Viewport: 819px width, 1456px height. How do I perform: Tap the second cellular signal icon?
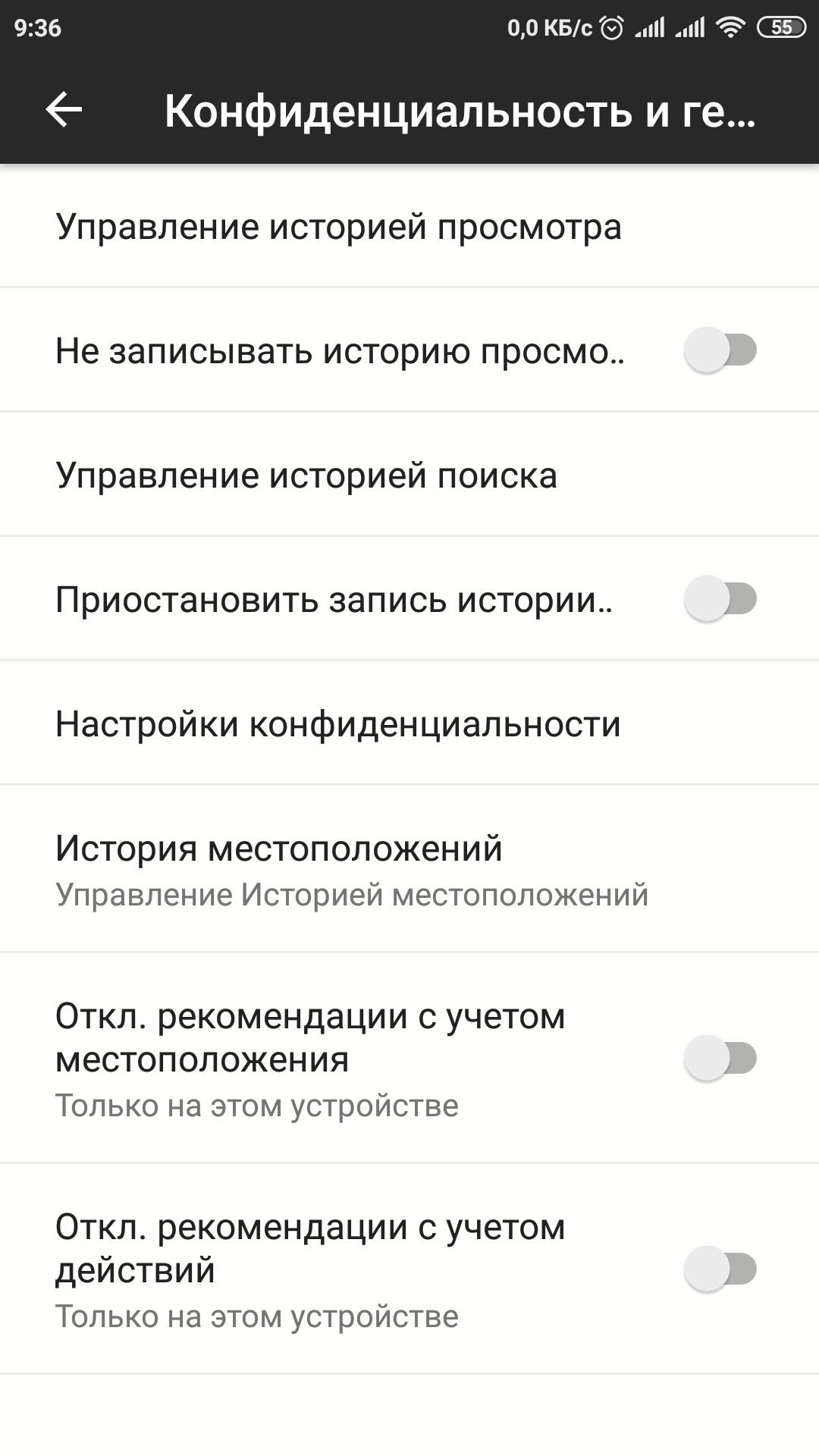pos(690,28)
